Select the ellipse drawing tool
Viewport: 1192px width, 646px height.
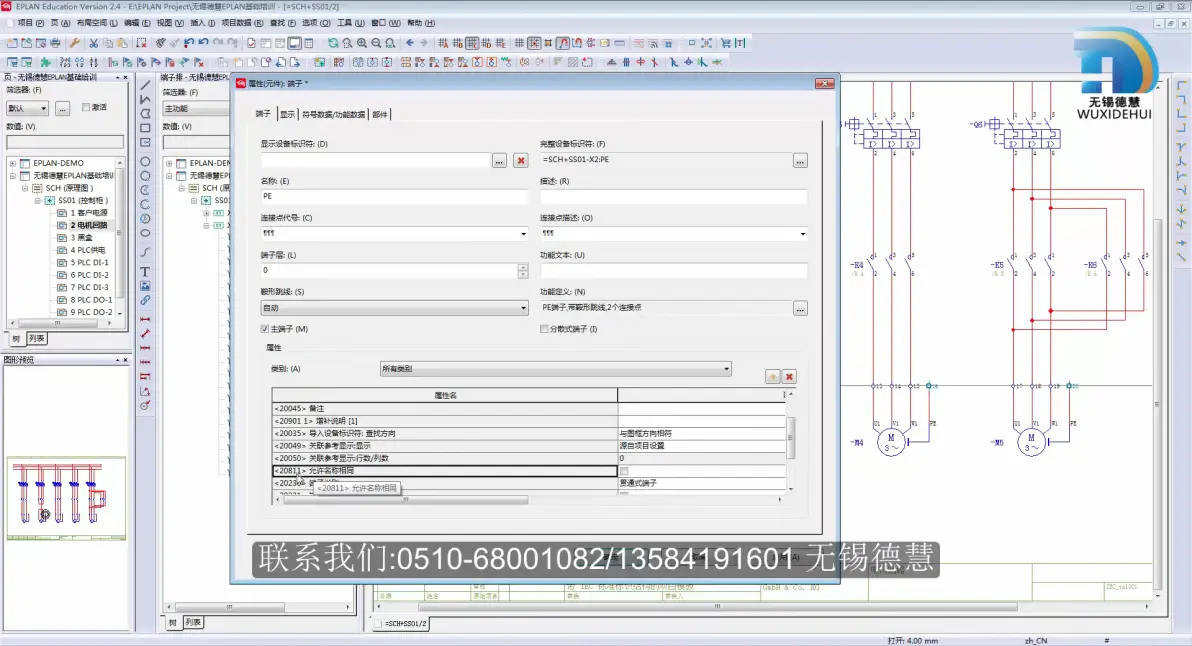pos(145,233)
